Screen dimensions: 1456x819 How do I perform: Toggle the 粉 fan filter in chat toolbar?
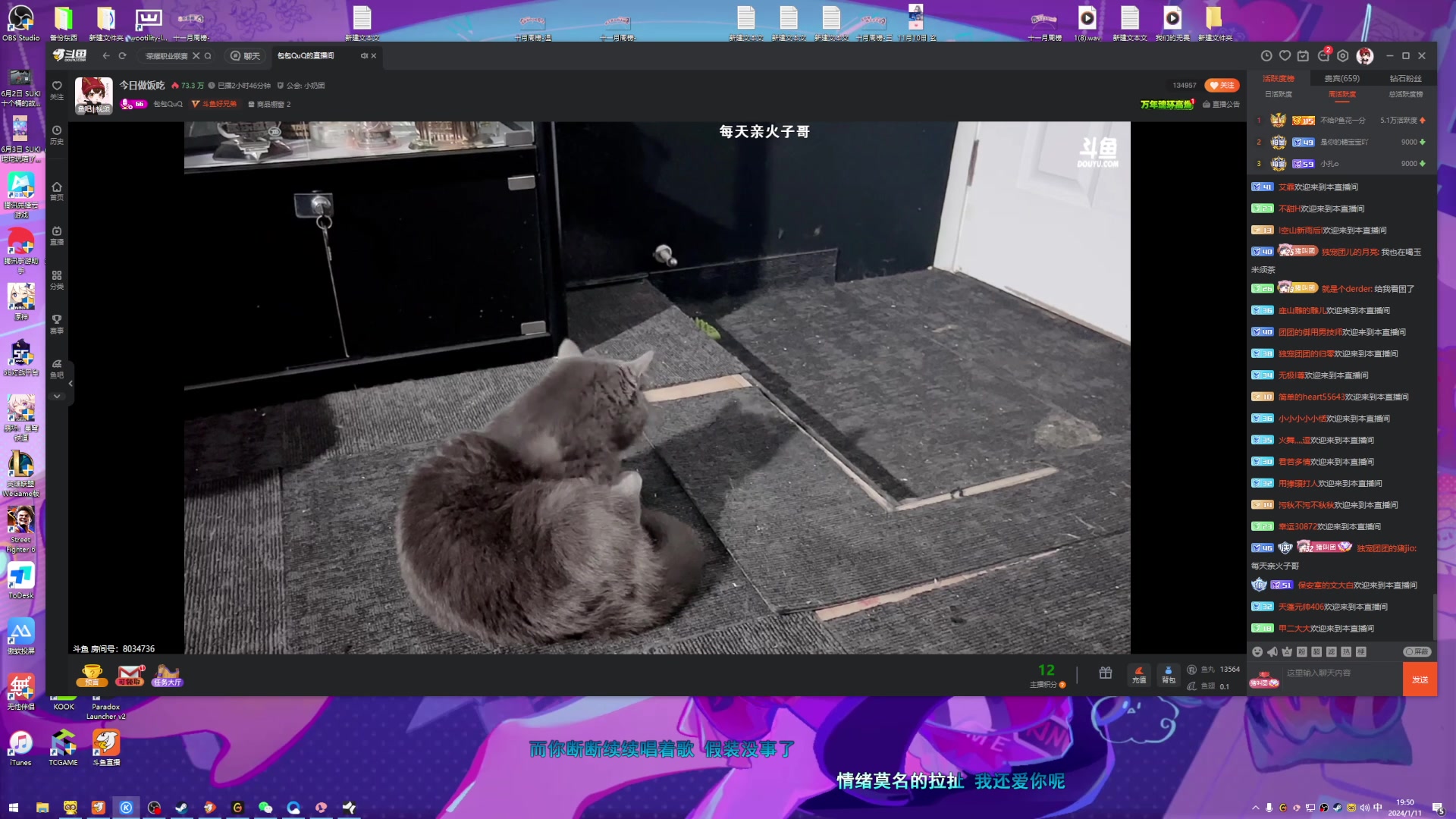click(x=1302, y=652)
